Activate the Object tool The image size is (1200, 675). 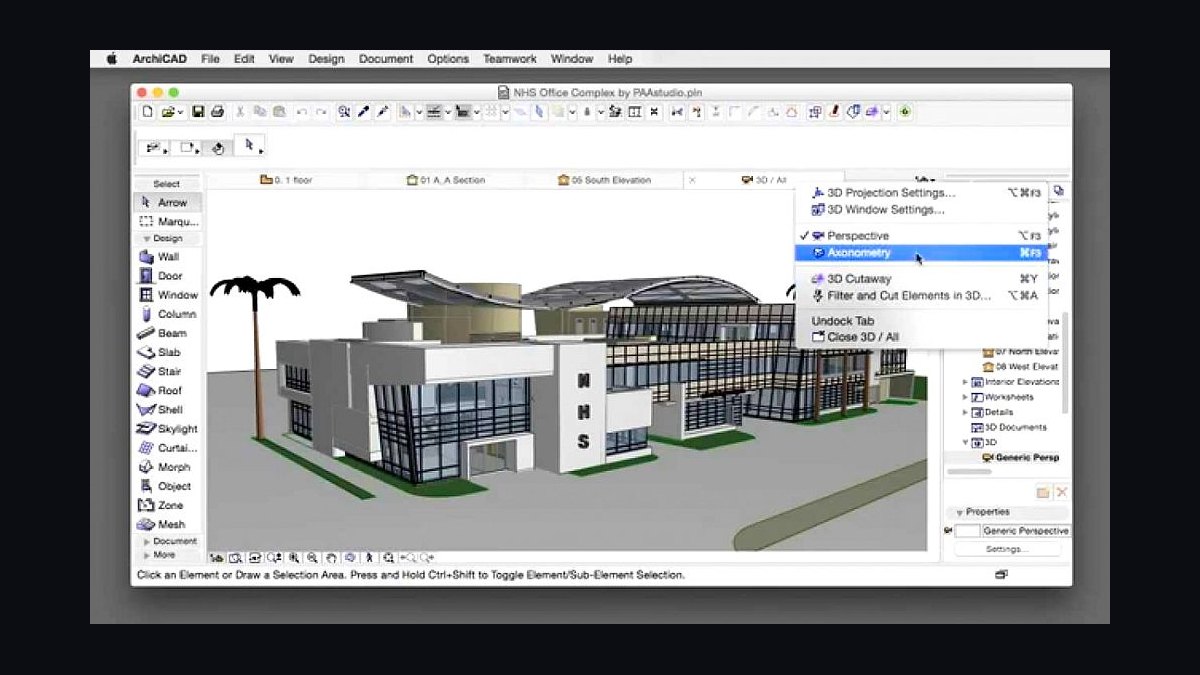click(x=167, y=486)
